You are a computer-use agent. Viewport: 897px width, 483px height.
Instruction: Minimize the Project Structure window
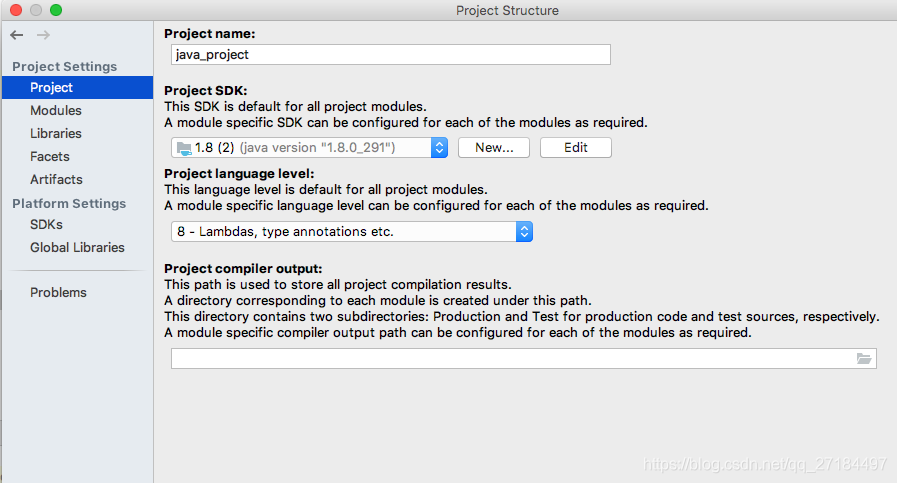pos(35,10)
